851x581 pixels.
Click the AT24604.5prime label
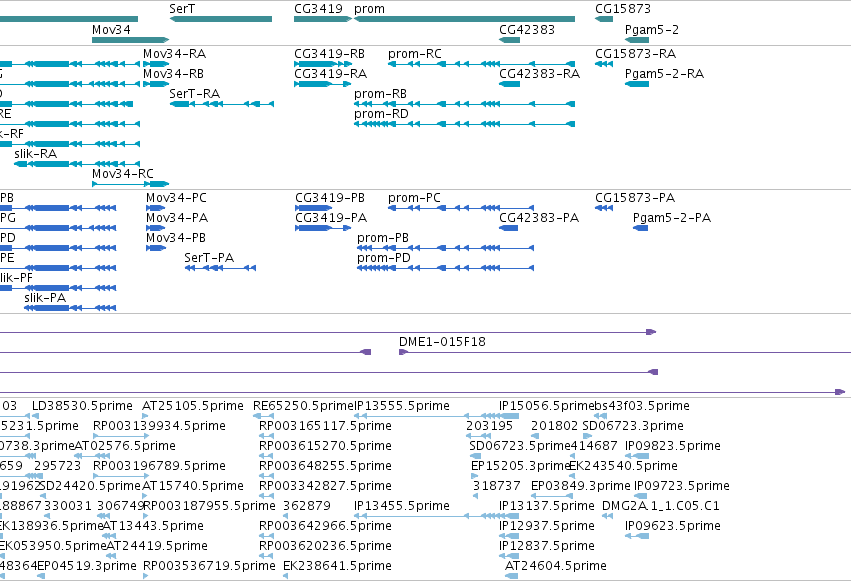(556, 566)
